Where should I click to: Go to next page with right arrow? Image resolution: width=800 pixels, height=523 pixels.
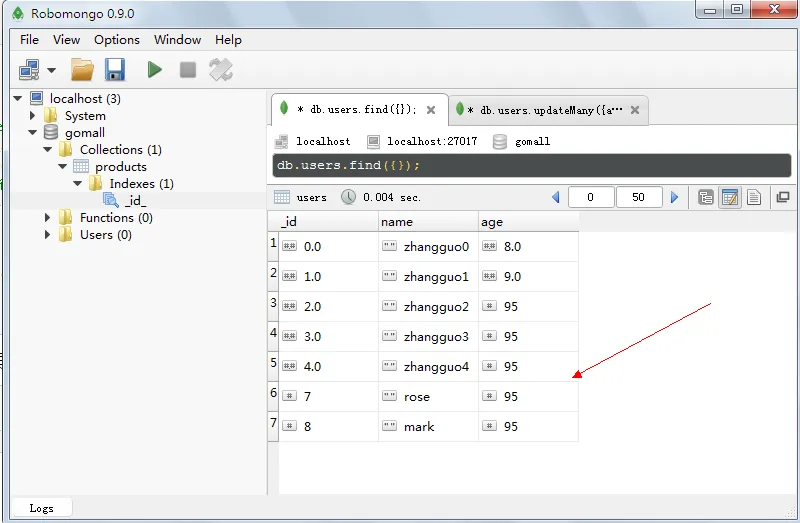tap(674, 197)
